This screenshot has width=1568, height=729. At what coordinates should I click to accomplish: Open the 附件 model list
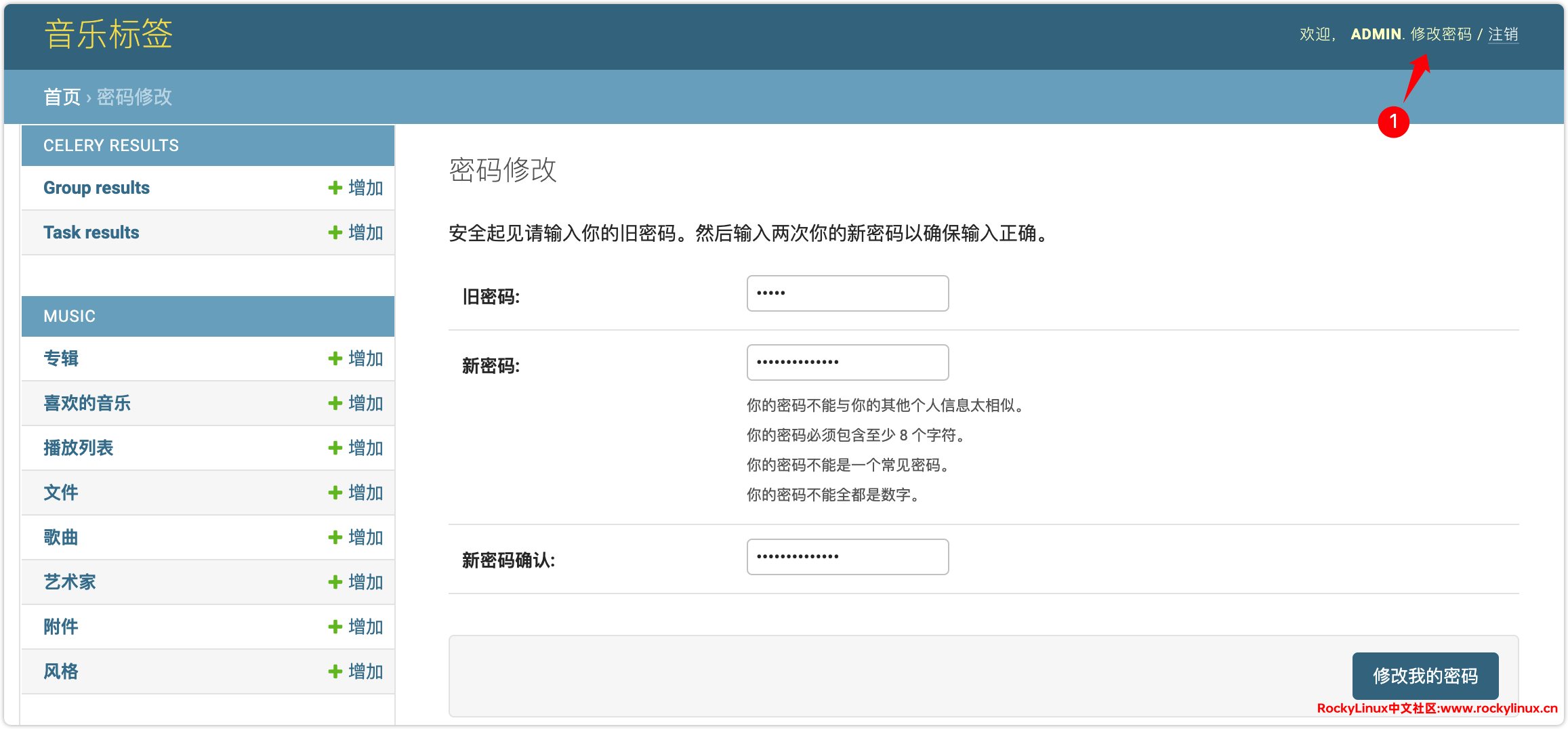pos(61,627)
